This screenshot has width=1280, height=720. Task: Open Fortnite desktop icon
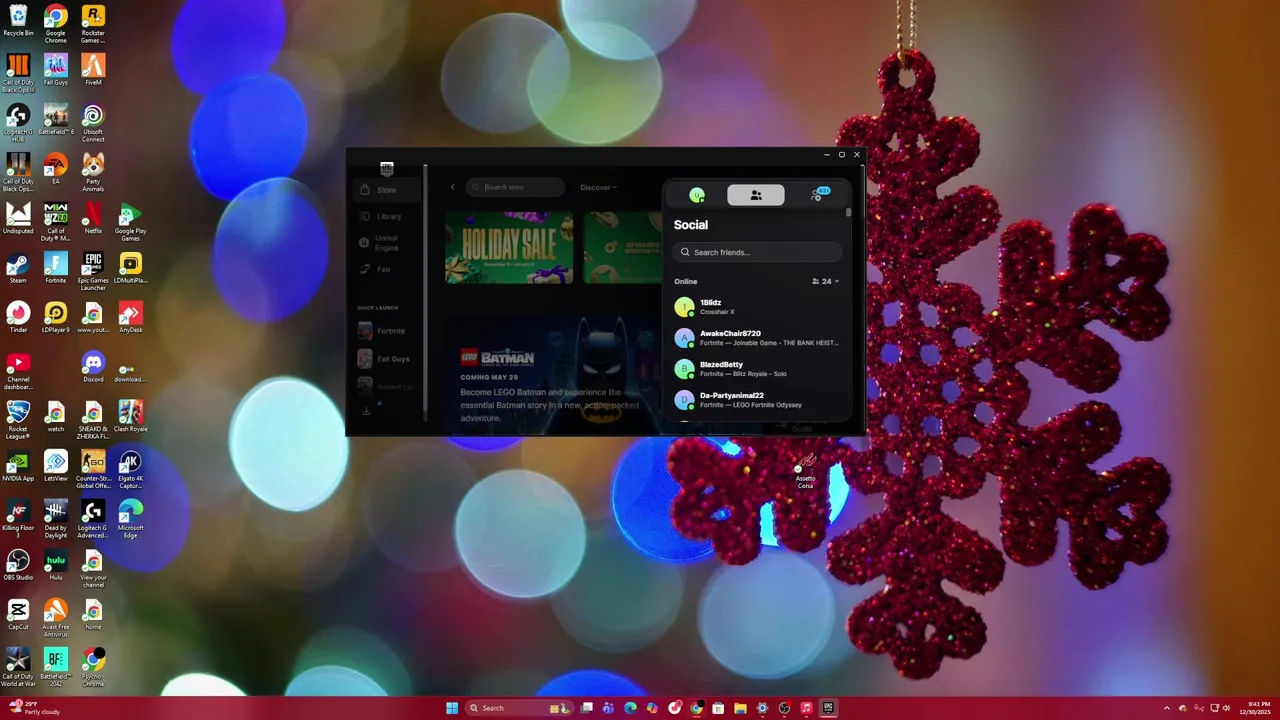click(55, 267)
